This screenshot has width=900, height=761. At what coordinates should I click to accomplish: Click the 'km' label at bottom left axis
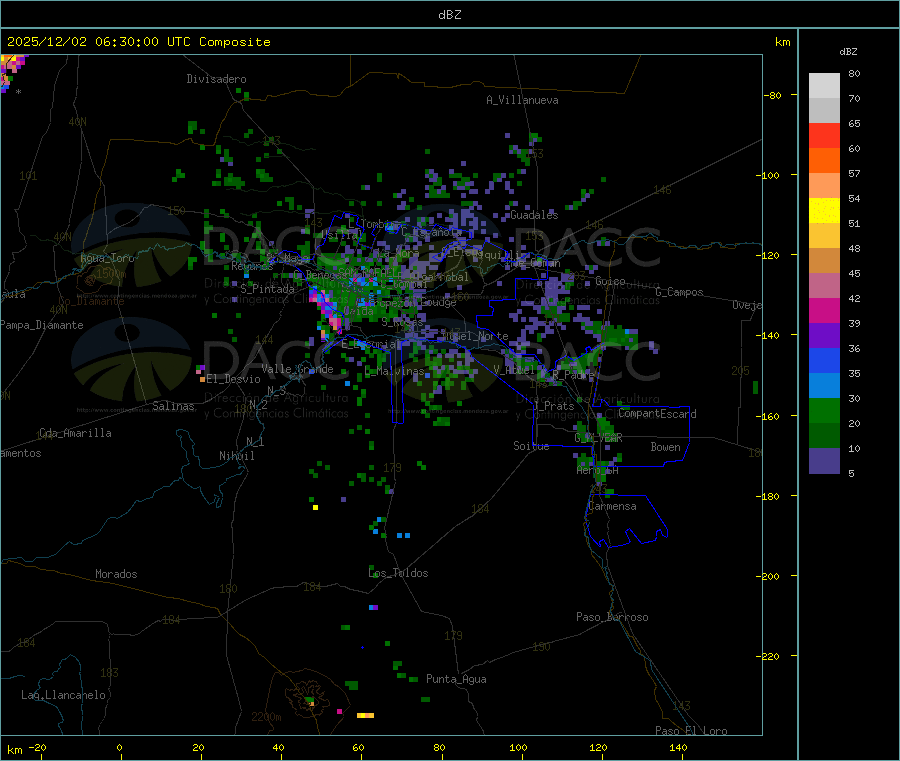(14, 750)
